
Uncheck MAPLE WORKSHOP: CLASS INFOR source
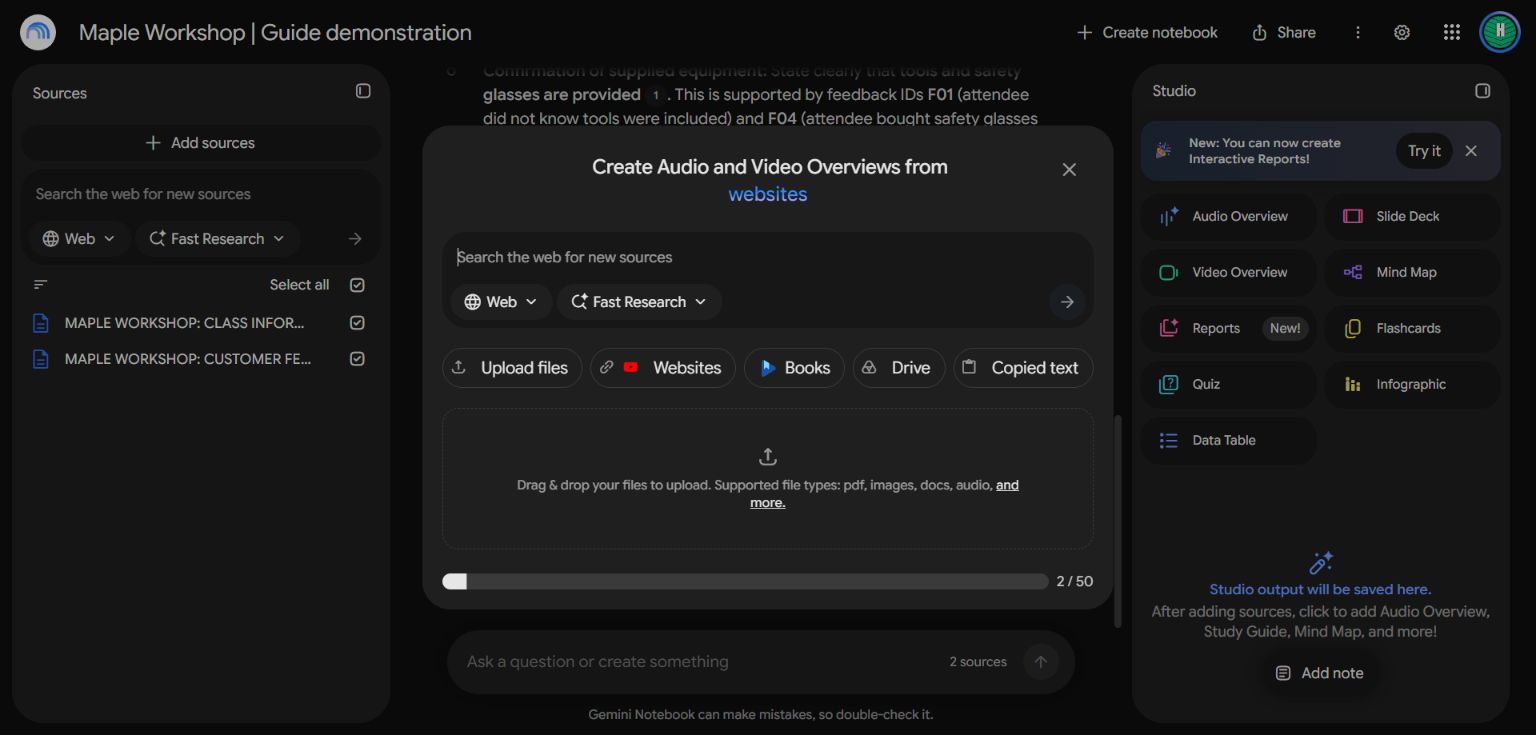(357, 323)
